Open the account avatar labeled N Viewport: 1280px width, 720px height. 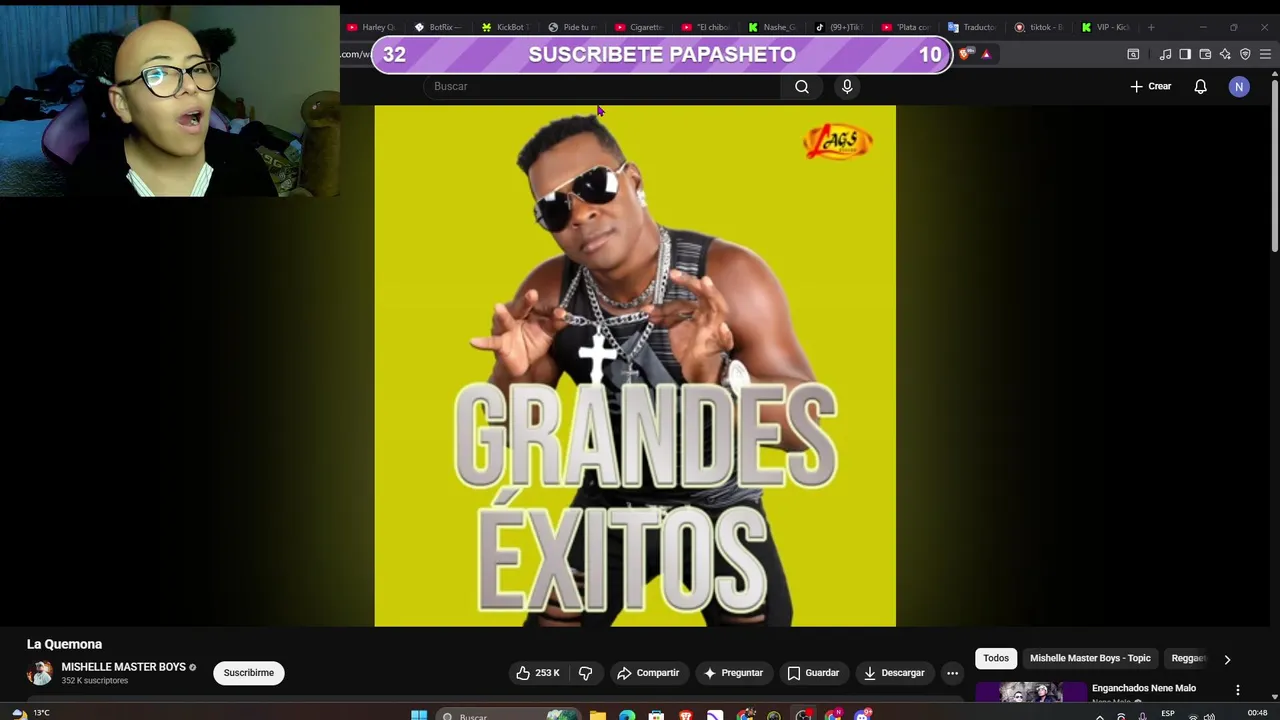click(x=1239, y=87)
